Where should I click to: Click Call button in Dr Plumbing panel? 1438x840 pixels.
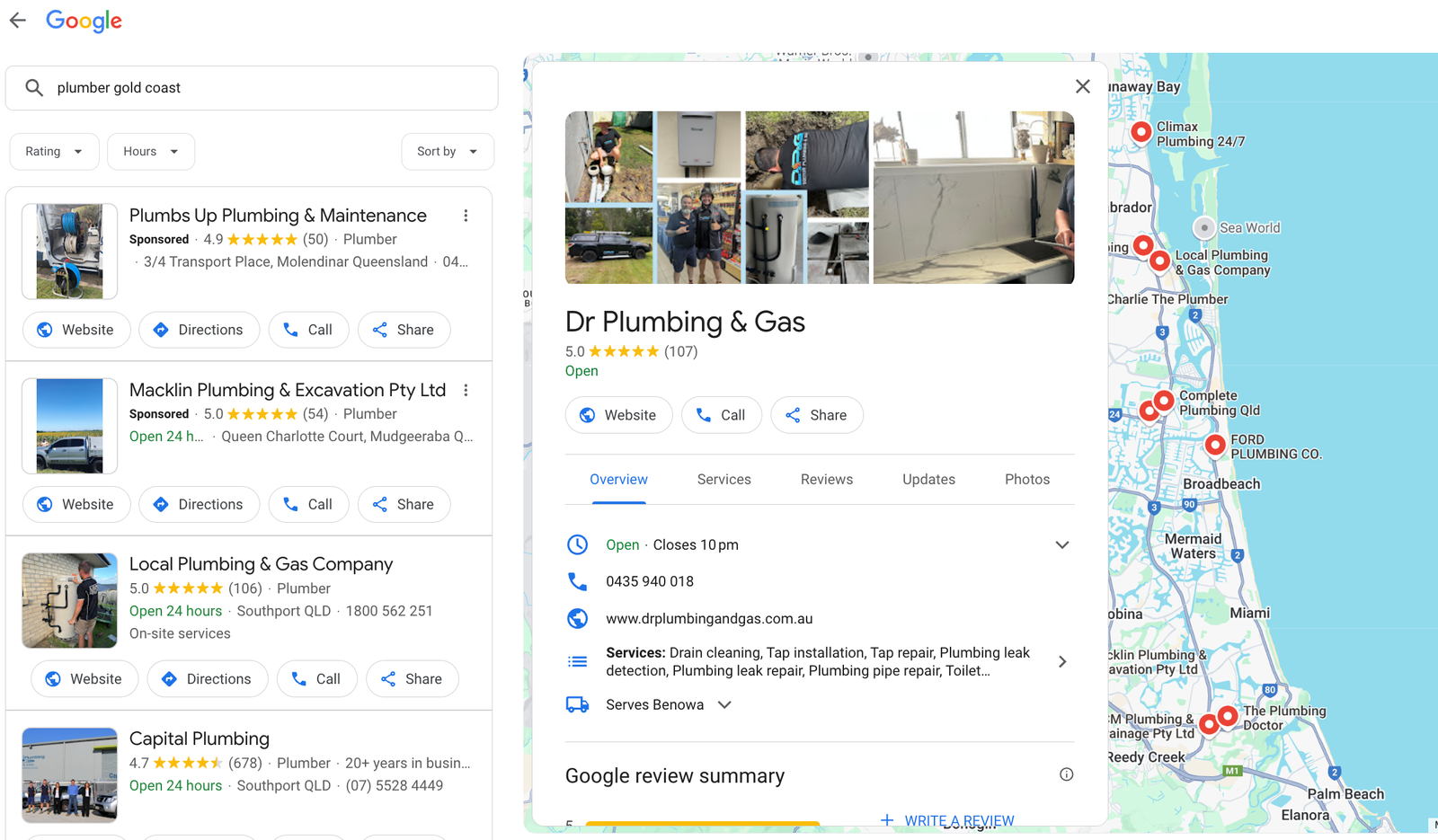(x=721, y=415)
